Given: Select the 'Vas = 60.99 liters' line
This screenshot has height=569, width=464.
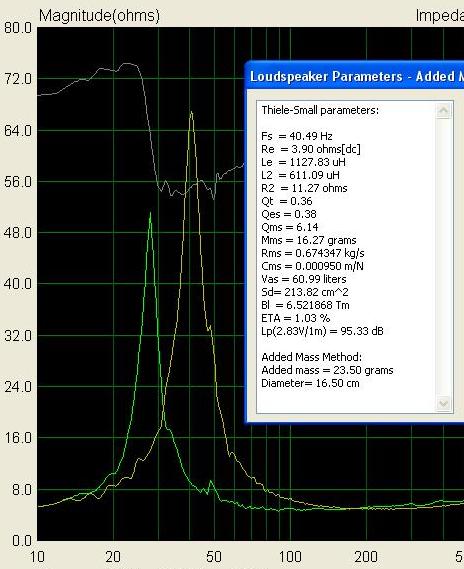Looking at the screenshot, I should click(x=304, y=279).
